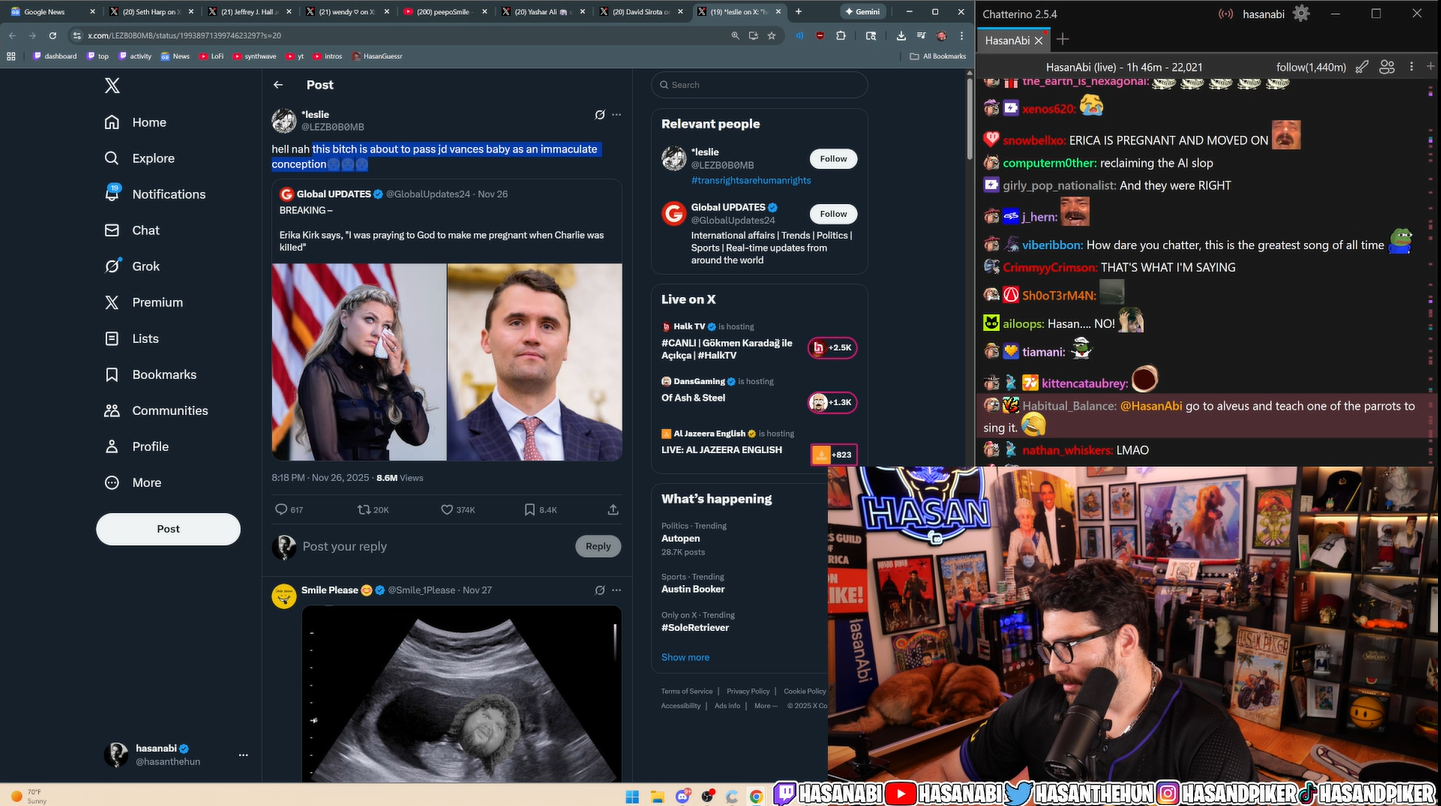Expand the All Bookmarks folder

(938, 56)
